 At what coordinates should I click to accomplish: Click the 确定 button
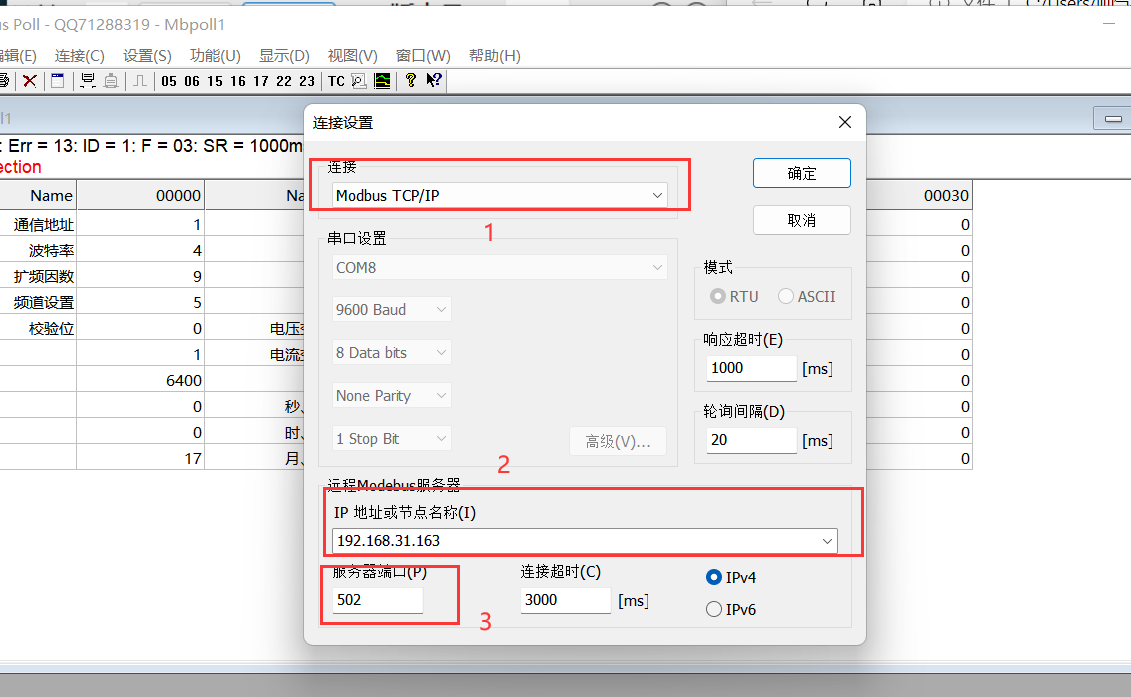coord(801,173)
